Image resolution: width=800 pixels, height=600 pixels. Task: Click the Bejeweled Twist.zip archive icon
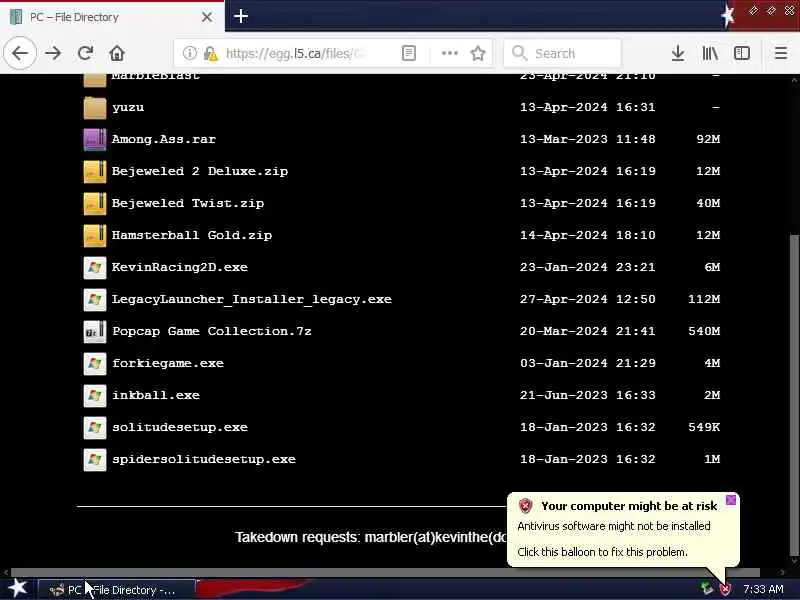[x=95, y=204]
